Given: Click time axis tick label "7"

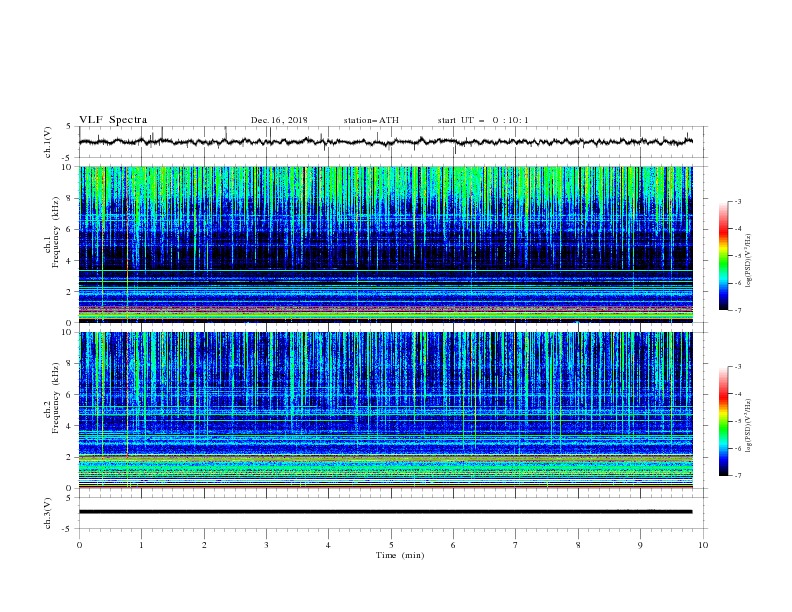Looking at the screenshot, I should point(516,545).
